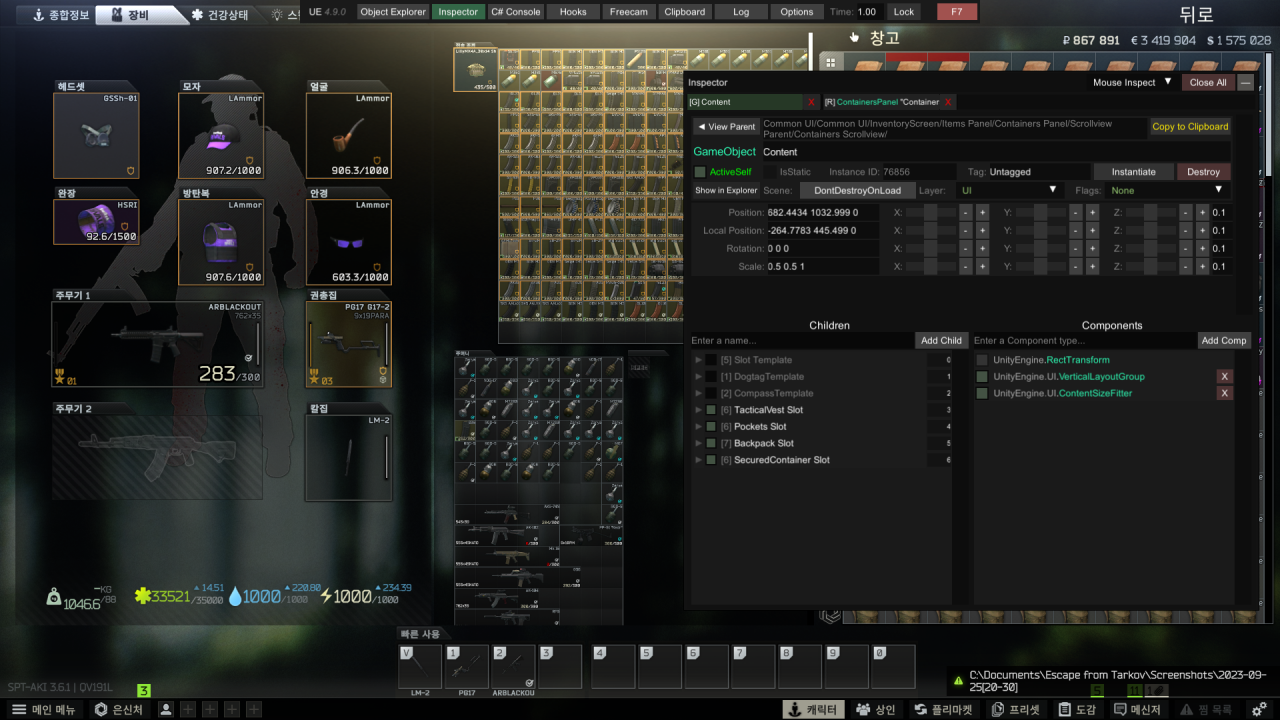Select the purple body armor in 방탄복 slot

coord(221,241)
